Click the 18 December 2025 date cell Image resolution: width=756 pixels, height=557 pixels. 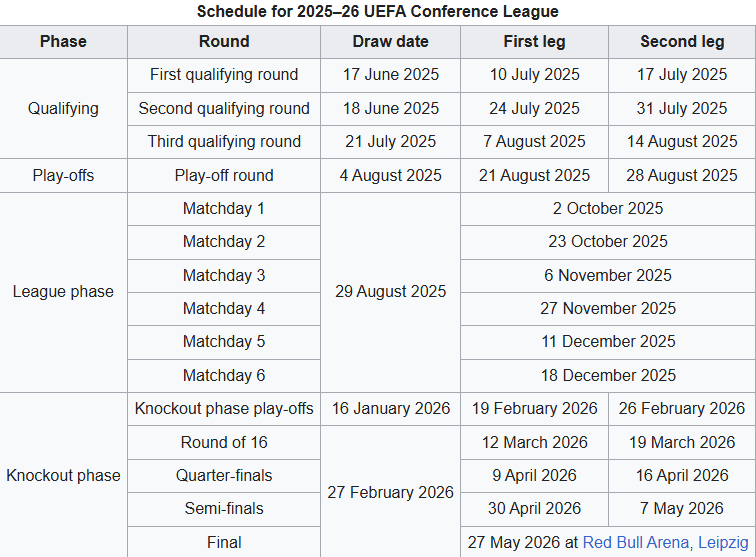[x=608, y=376]
